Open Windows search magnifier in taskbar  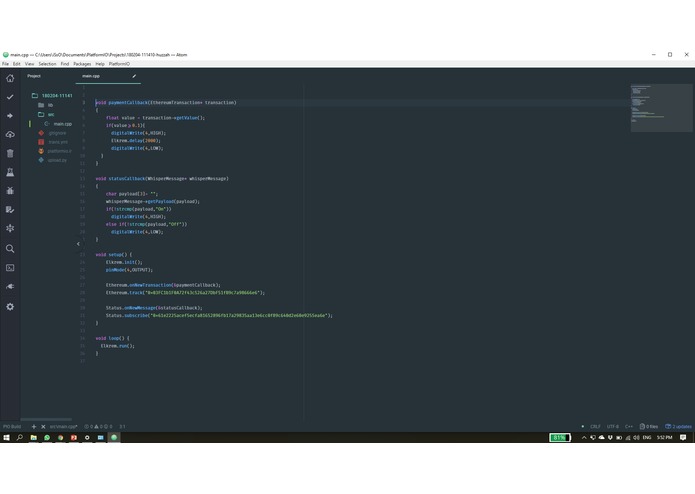(x=20, y=437)
